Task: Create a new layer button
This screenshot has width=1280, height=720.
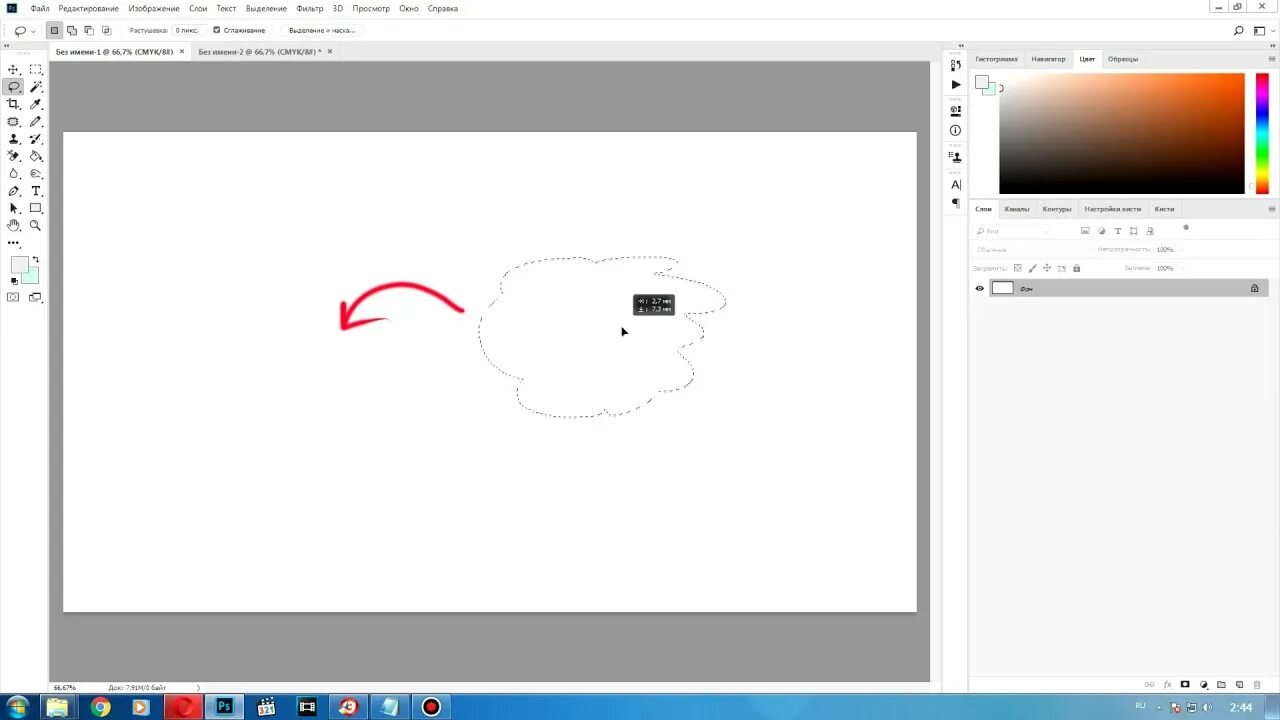Action: [x=1240, y=685]
